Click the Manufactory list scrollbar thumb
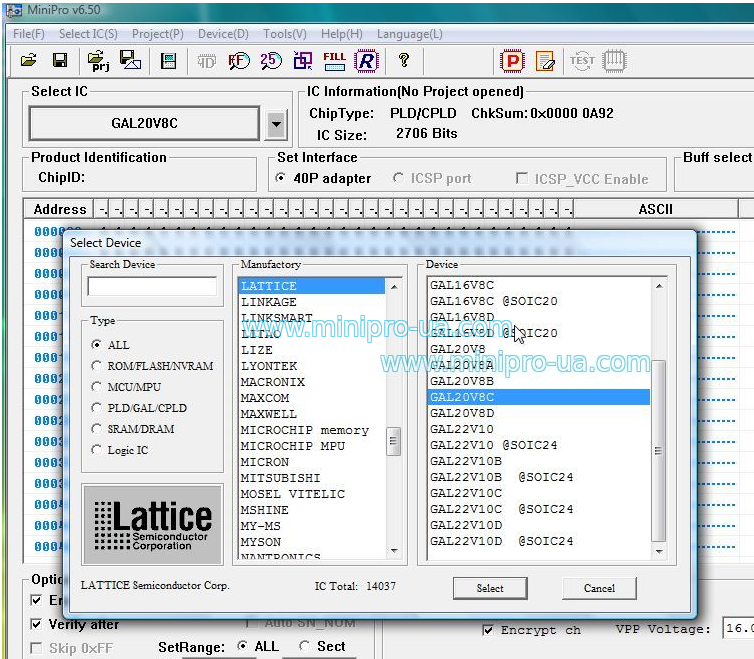The height and width of the screenshot is (659, 754). [393, 441]
